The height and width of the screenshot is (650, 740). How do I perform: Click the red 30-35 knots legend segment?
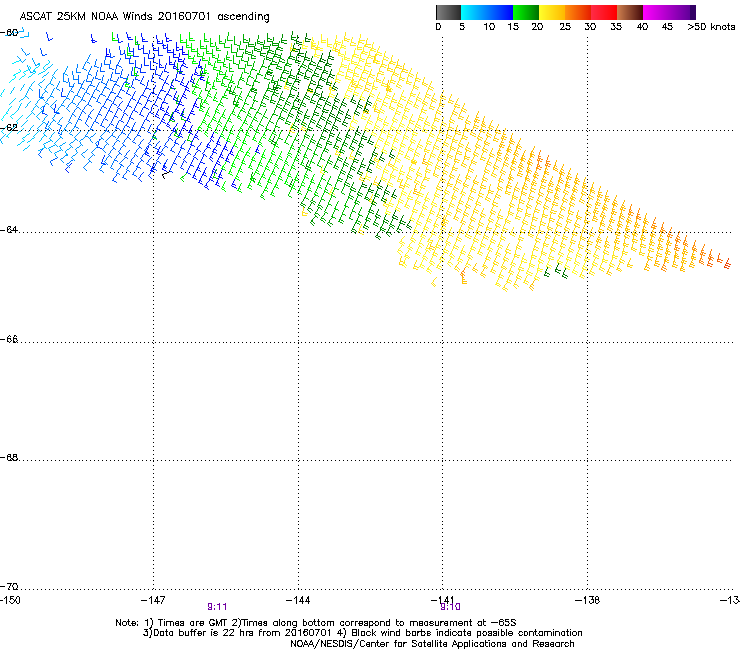[x=604, y=12]
